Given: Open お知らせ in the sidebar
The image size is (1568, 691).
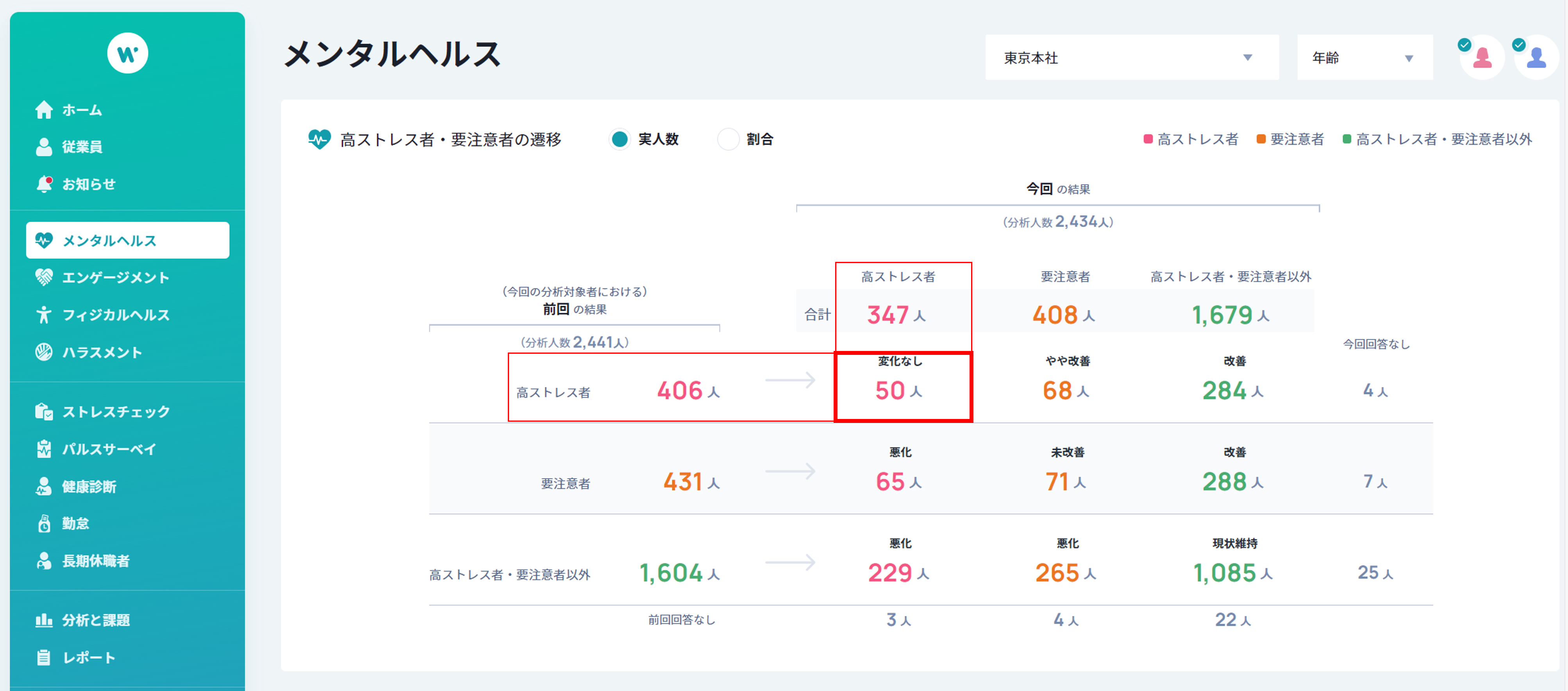Looking at the screenshot, I should [127, 184].
